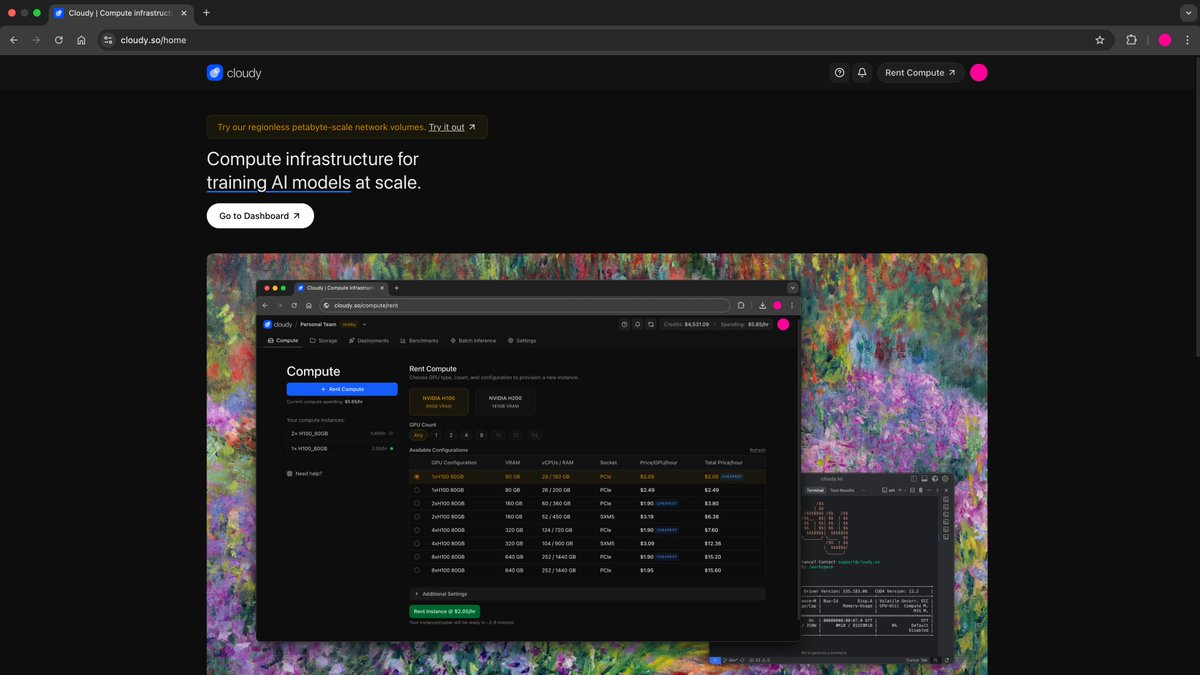Click the Rent Compute button in the header
The width and height of the screenshot is (1200, 675).
click(x=921, y=73)
